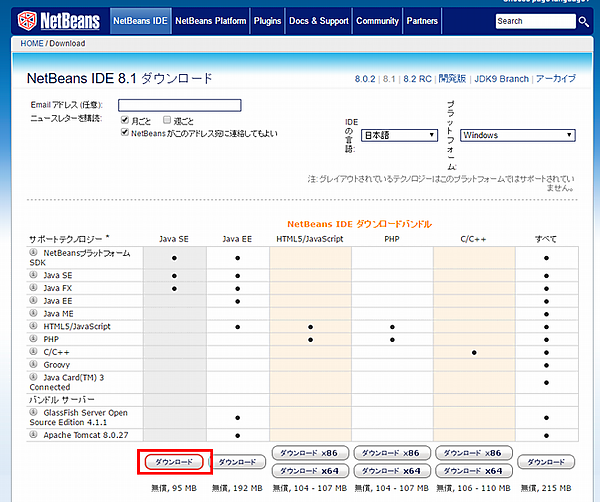Download the C/C++ x64 bundle

point(472,470)
